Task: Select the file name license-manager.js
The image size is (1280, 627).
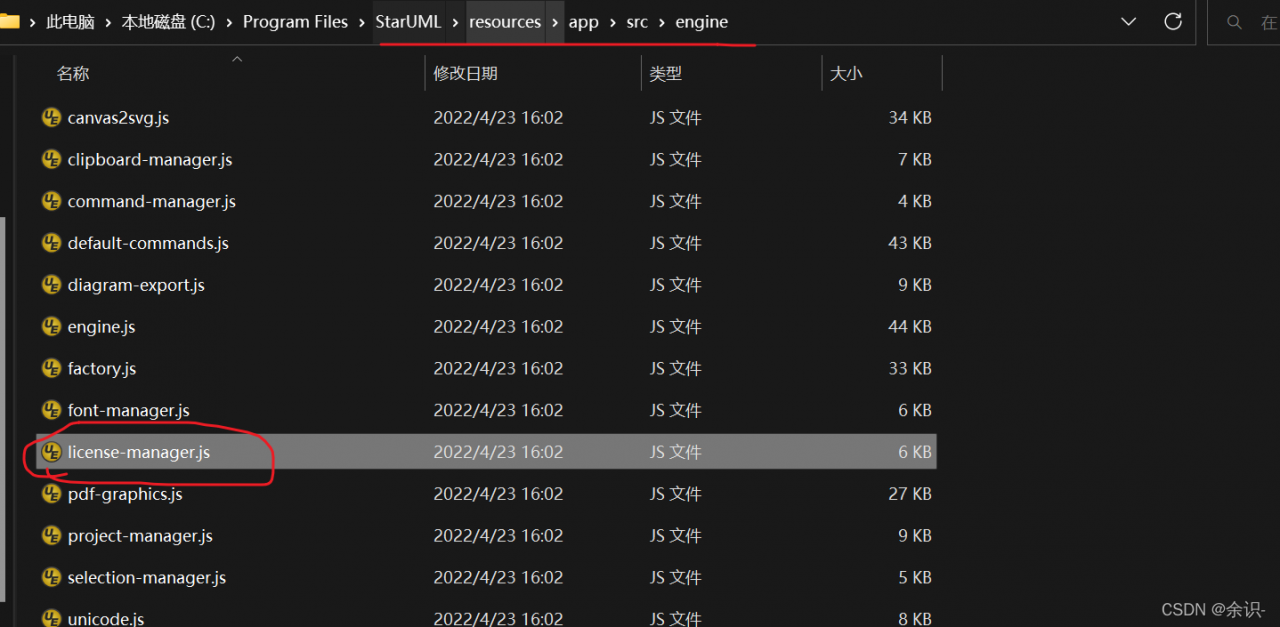Action: 139,452
